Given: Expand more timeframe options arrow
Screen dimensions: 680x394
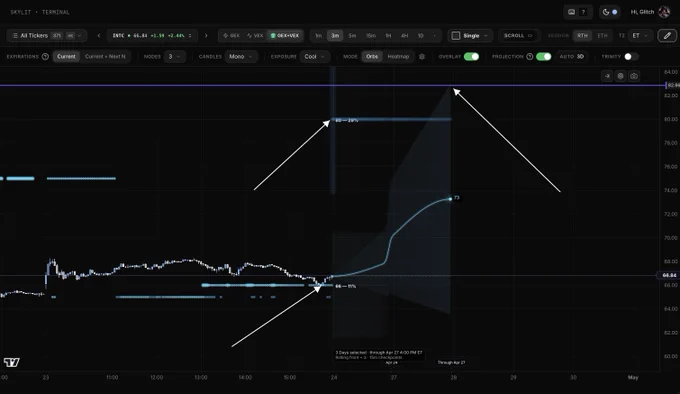Looking at the screenshot, I should click(x=435, y=36).
